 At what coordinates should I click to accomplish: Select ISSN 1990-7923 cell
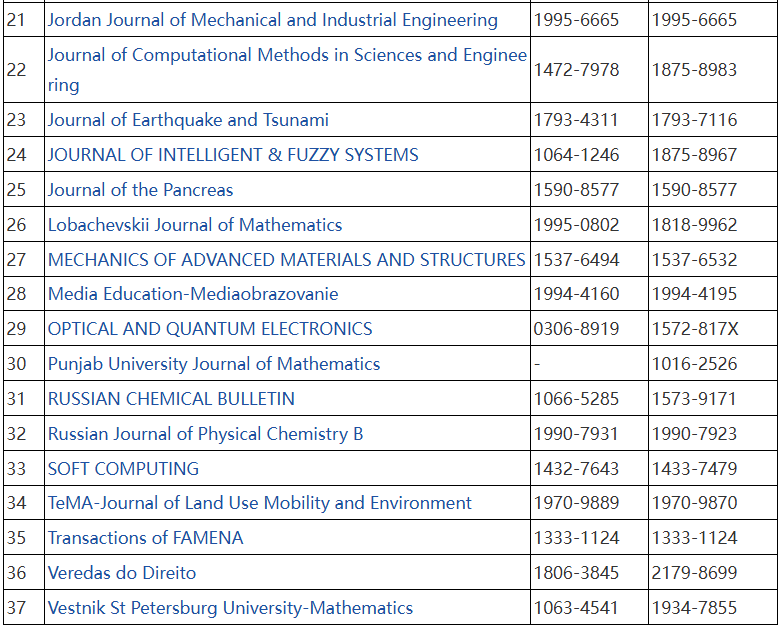[x=713, y=433]
